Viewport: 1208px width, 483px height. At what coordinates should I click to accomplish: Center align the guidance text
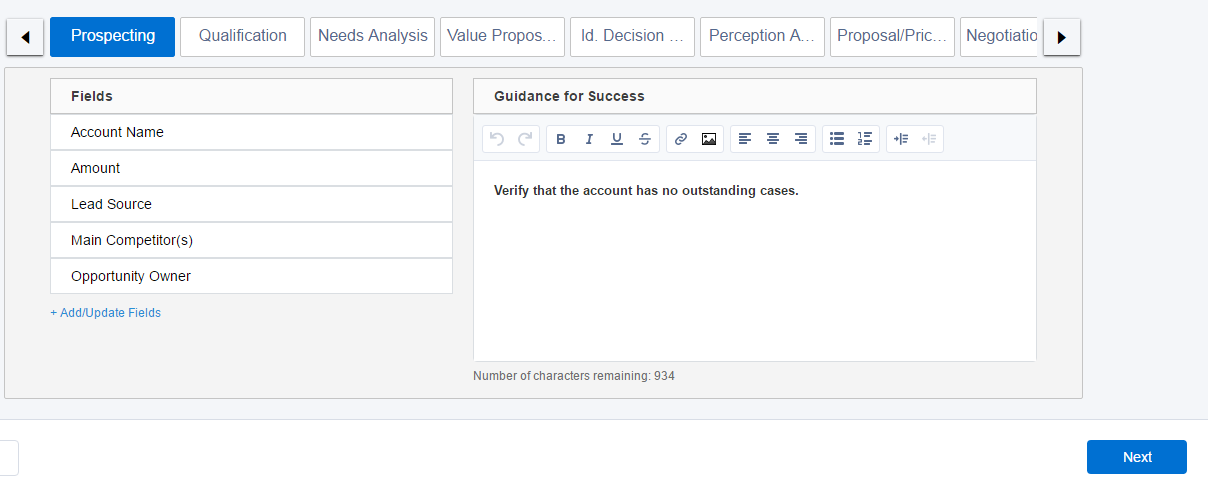pyautogui.click(x=773, y=139)
